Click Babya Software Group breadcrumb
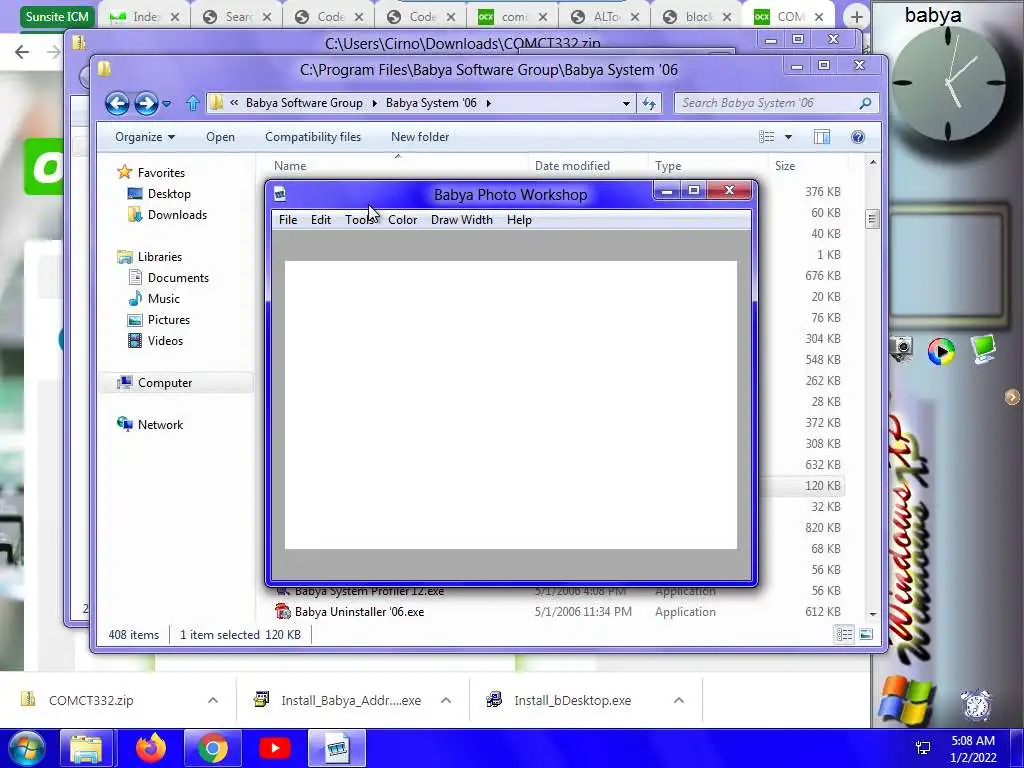1024x768 pixels. (304, 103)
